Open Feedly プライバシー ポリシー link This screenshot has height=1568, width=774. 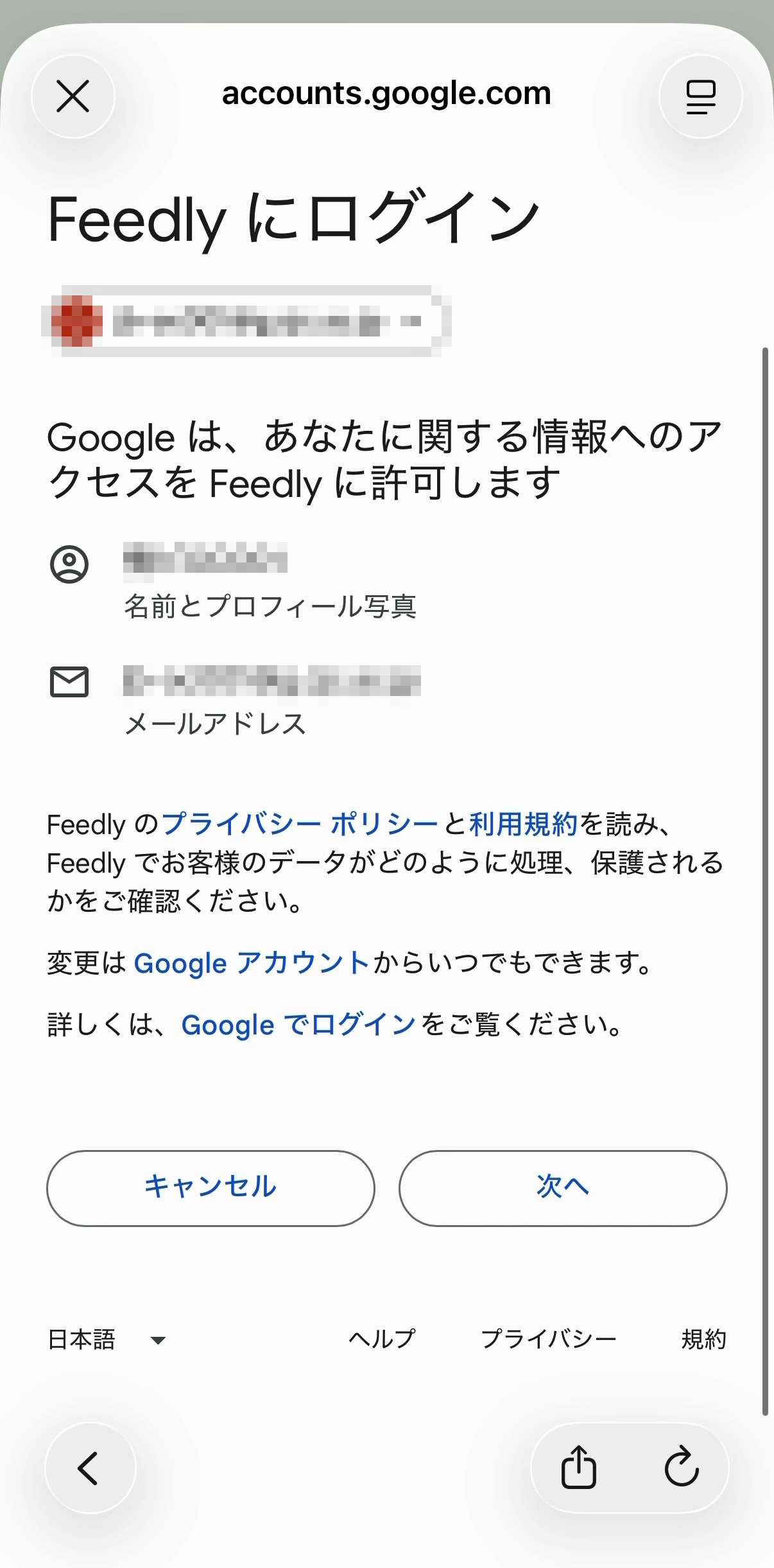point(300,824)
